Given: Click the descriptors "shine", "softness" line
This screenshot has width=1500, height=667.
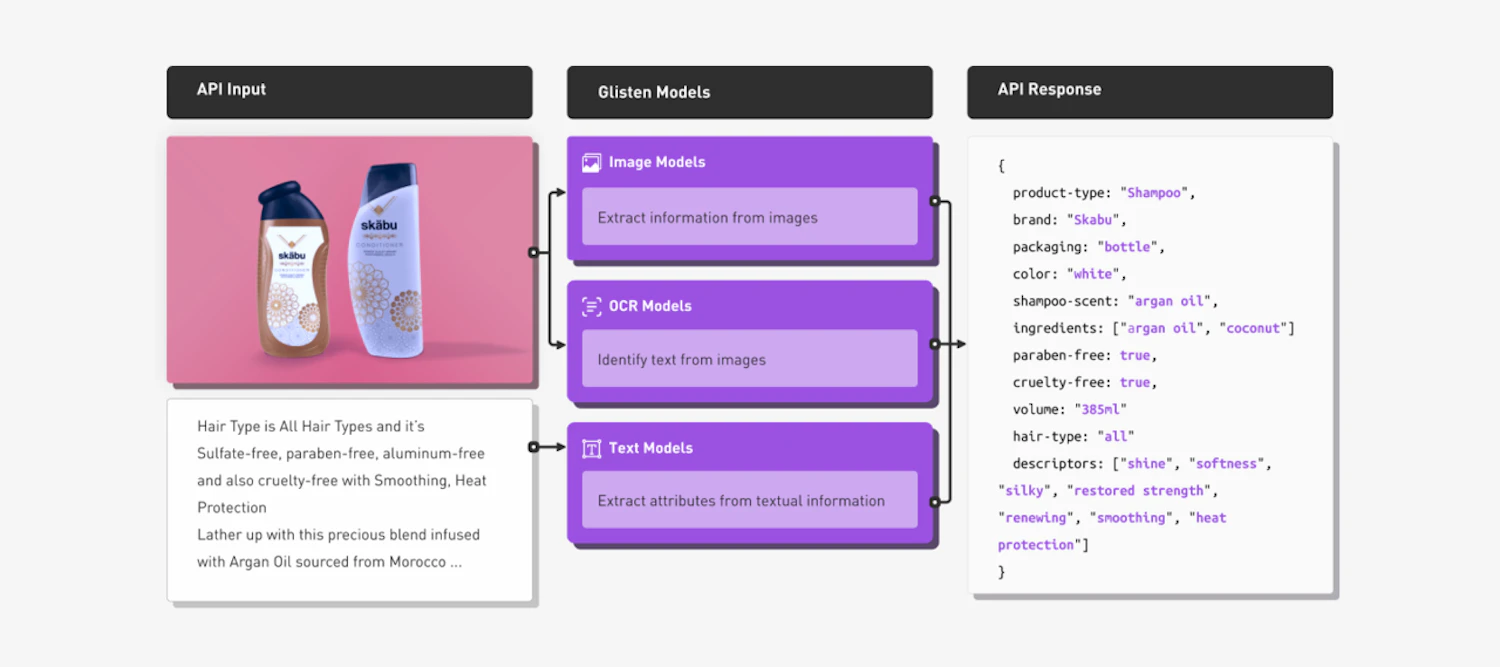Looking at the screenshot, I should click(x=1142, y=463).
